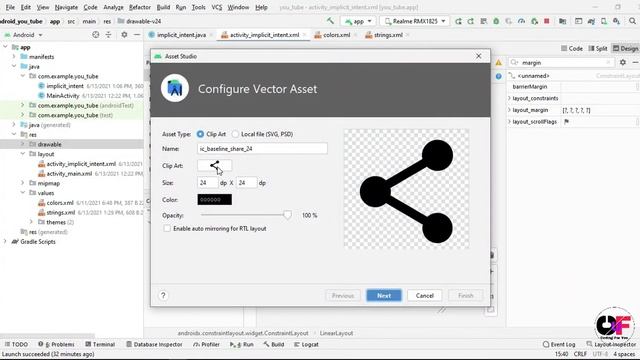640x360 pixels.
Task: Open Attributes panel settings gear
Action: point(622,62)
